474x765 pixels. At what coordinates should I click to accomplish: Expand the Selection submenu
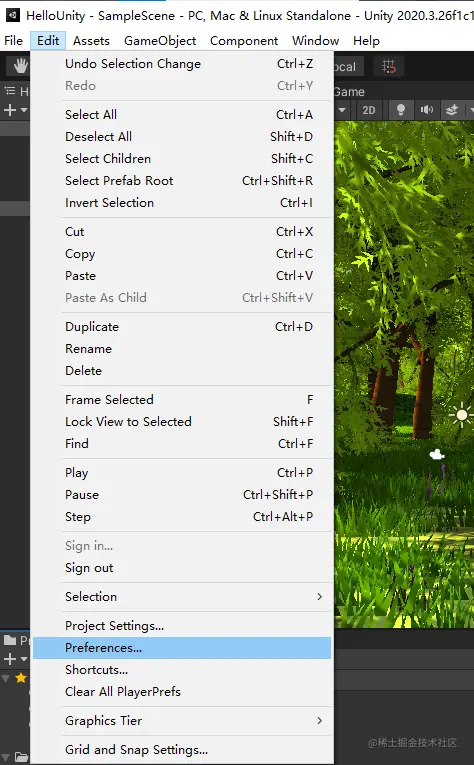coord(182,596)
